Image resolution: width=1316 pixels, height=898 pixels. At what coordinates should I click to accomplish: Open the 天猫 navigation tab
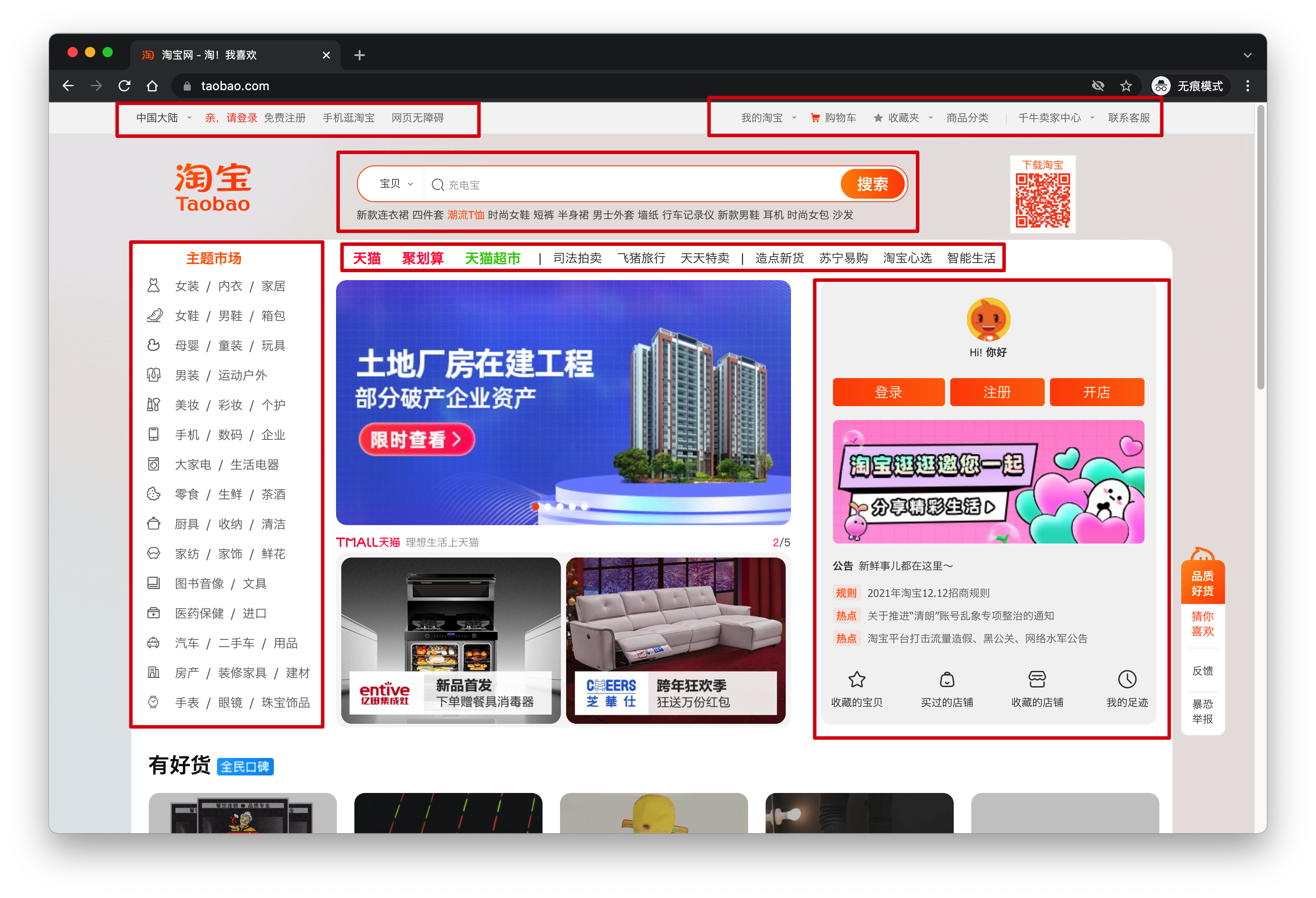[x=367, y=258]
